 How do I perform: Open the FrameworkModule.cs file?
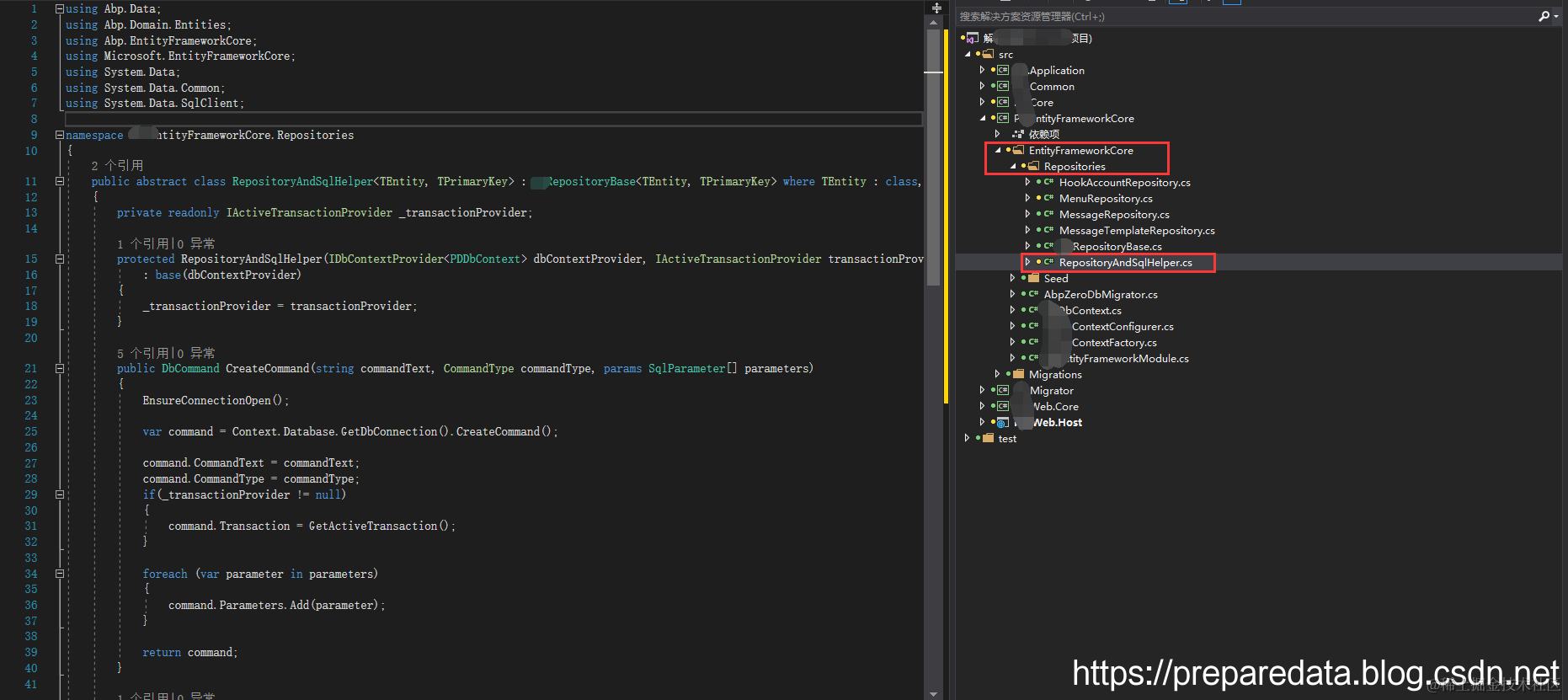(1128, 358)
